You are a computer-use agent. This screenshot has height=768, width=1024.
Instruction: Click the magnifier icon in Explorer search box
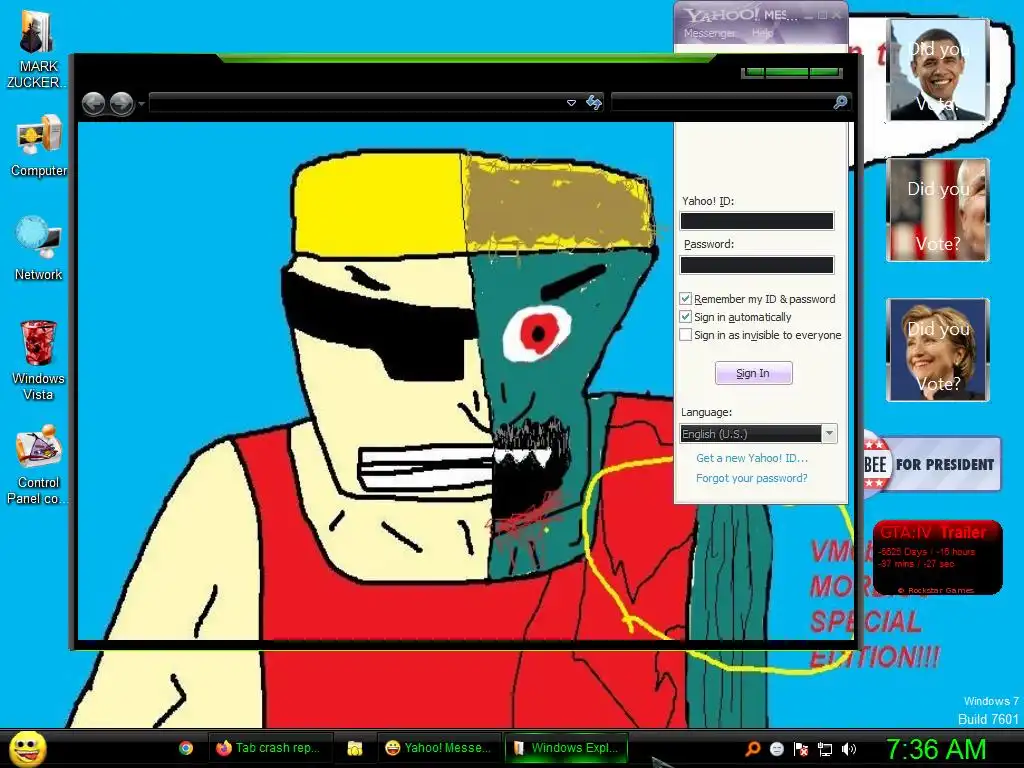tap(840, 103)
